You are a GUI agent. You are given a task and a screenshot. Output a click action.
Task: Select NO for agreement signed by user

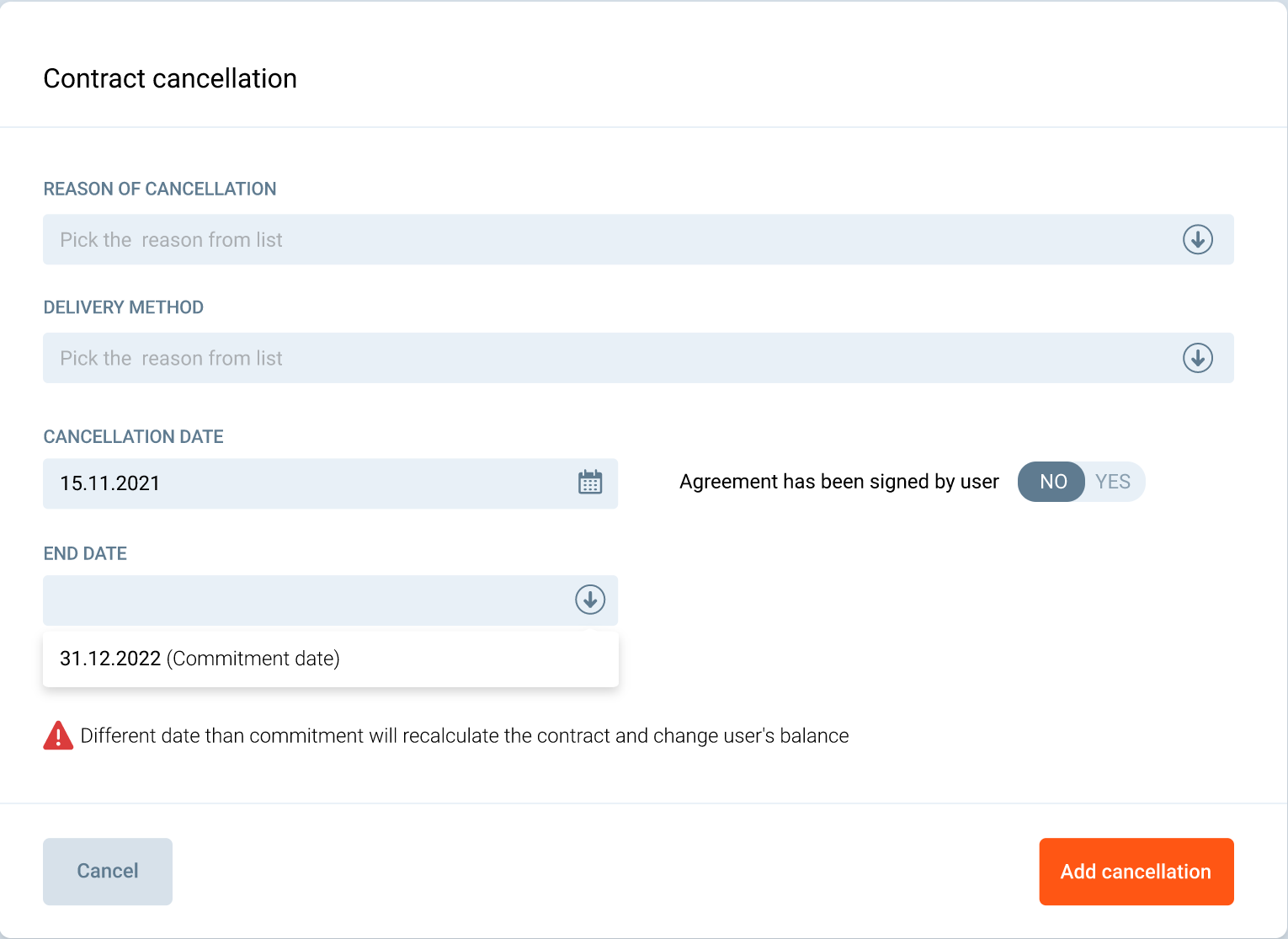1052,482
